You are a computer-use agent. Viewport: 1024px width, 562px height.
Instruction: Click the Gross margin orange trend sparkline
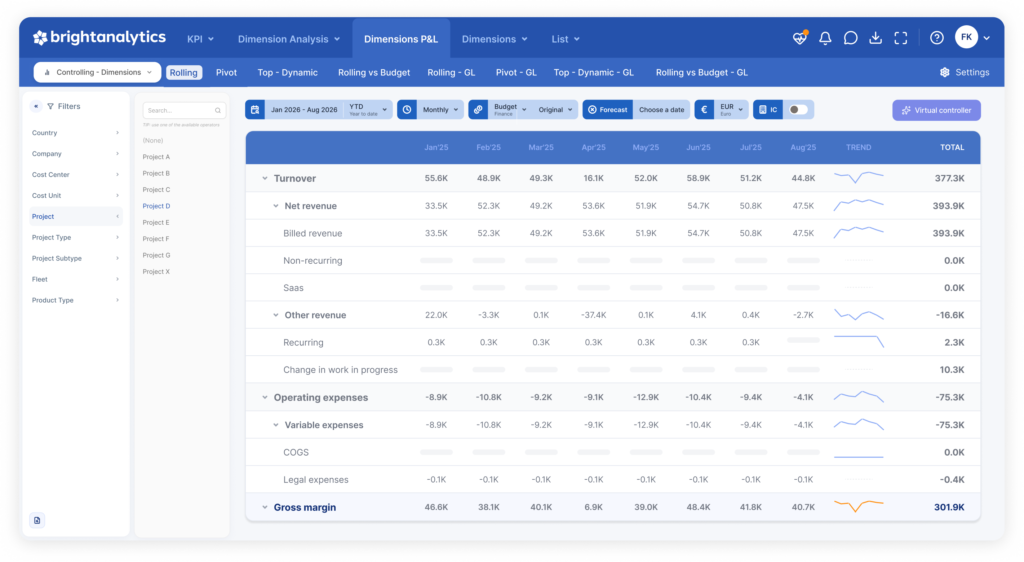tap(858, 507)
